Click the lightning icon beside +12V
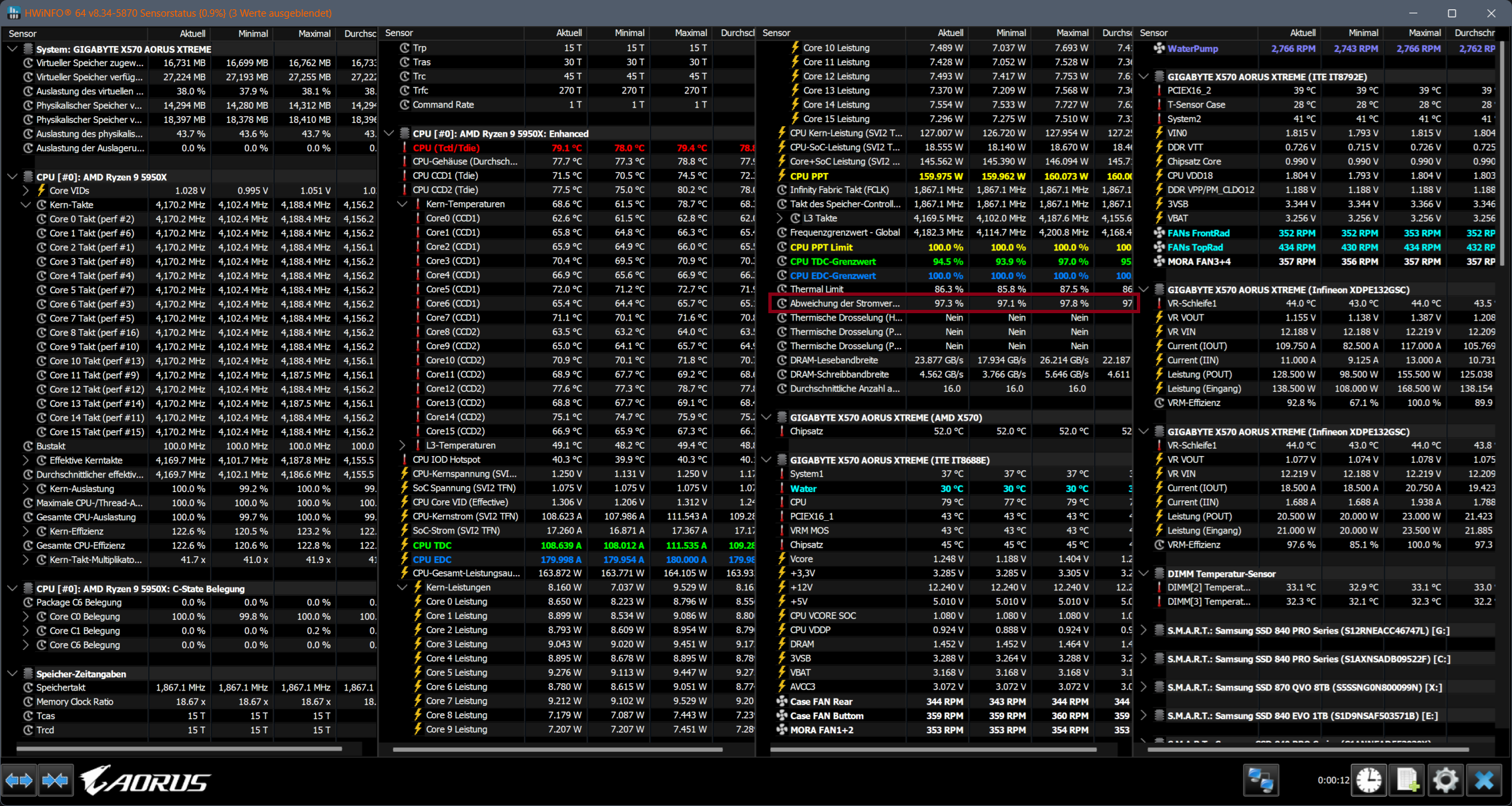This screenshot has width=1512, height=806. tap(782, 587)
